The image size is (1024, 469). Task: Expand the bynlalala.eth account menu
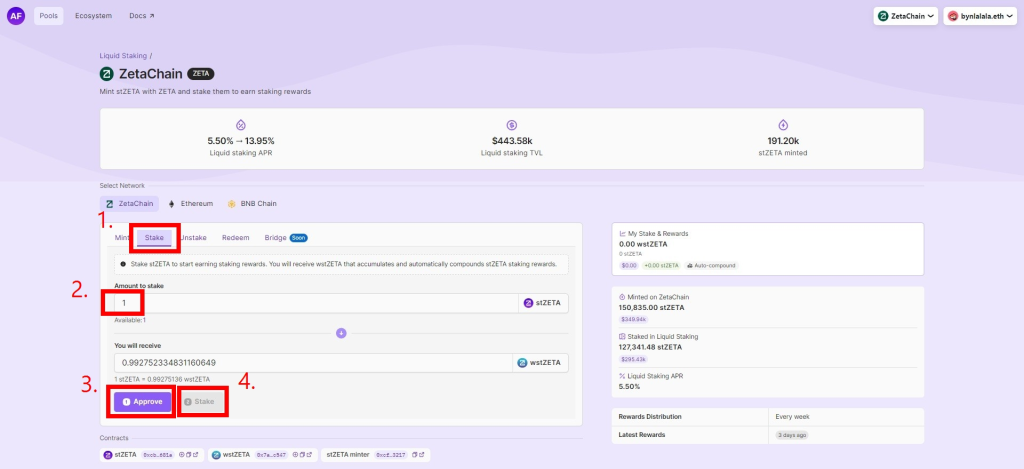pyautogui.click(x=979, y=16)
